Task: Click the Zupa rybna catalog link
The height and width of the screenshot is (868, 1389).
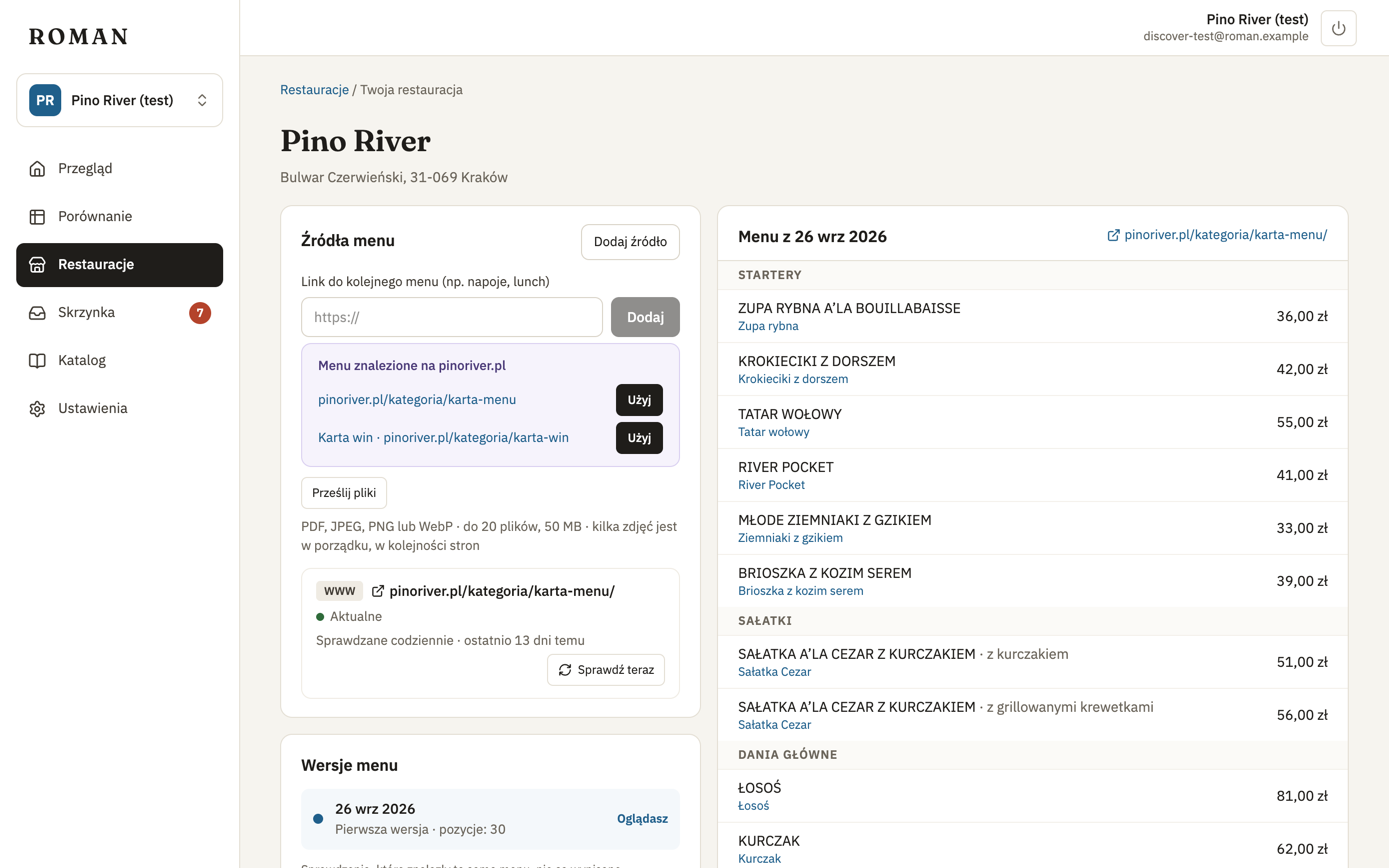Action: coord(768,326)
